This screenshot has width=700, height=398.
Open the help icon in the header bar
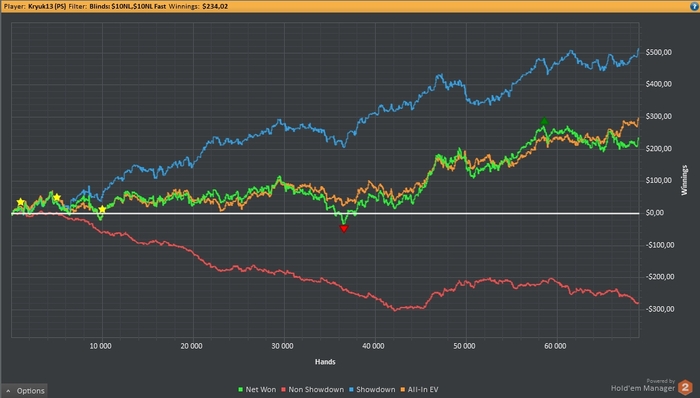(694, 6)
